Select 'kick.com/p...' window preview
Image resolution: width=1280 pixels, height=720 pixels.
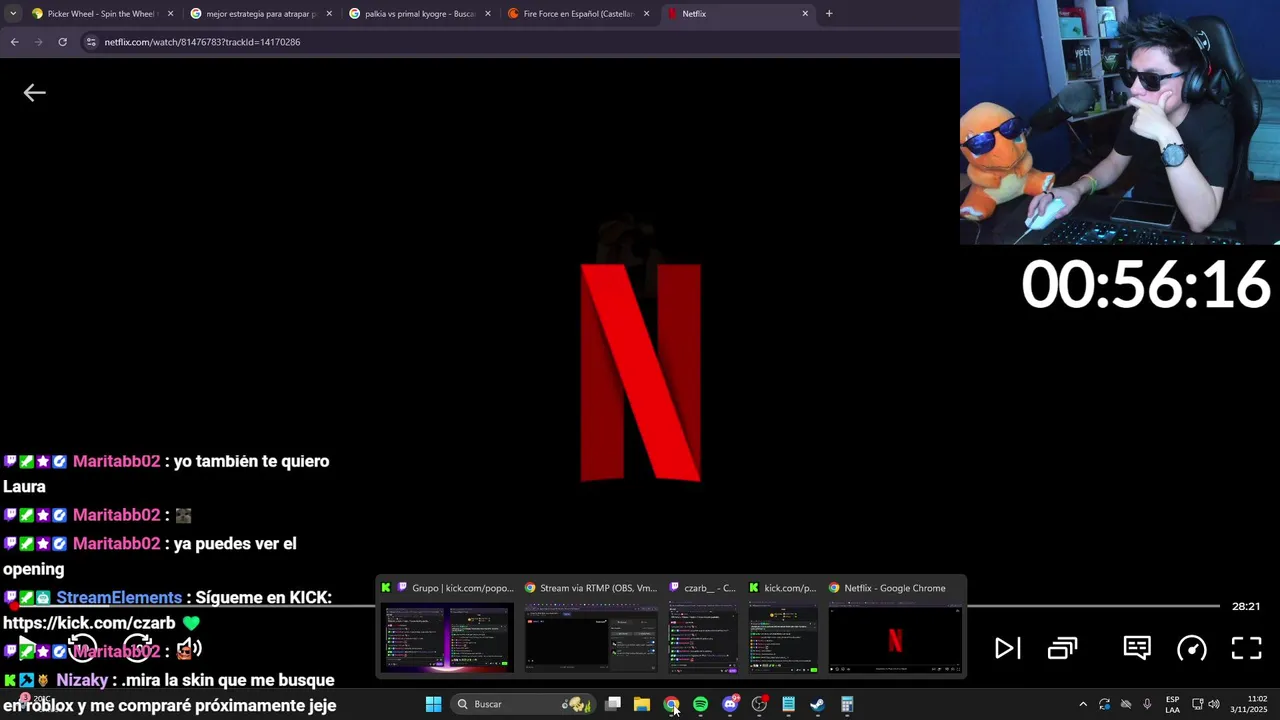783,626
